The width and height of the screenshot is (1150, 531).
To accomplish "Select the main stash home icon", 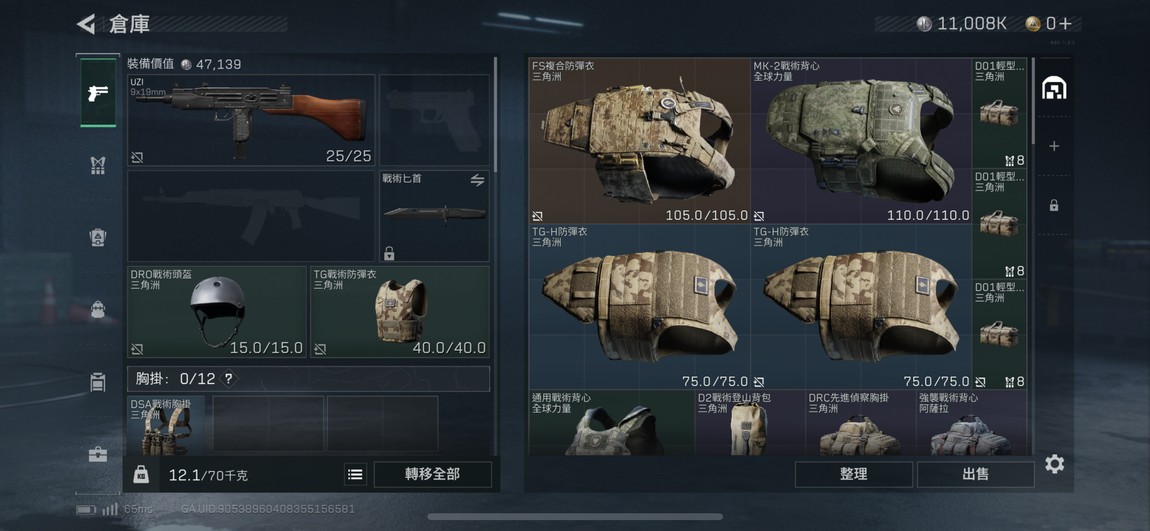I will pos(1054,88).
